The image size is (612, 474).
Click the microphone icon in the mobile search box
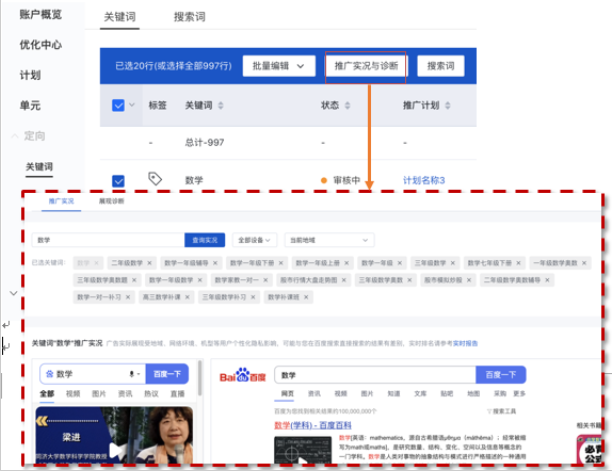132,374
